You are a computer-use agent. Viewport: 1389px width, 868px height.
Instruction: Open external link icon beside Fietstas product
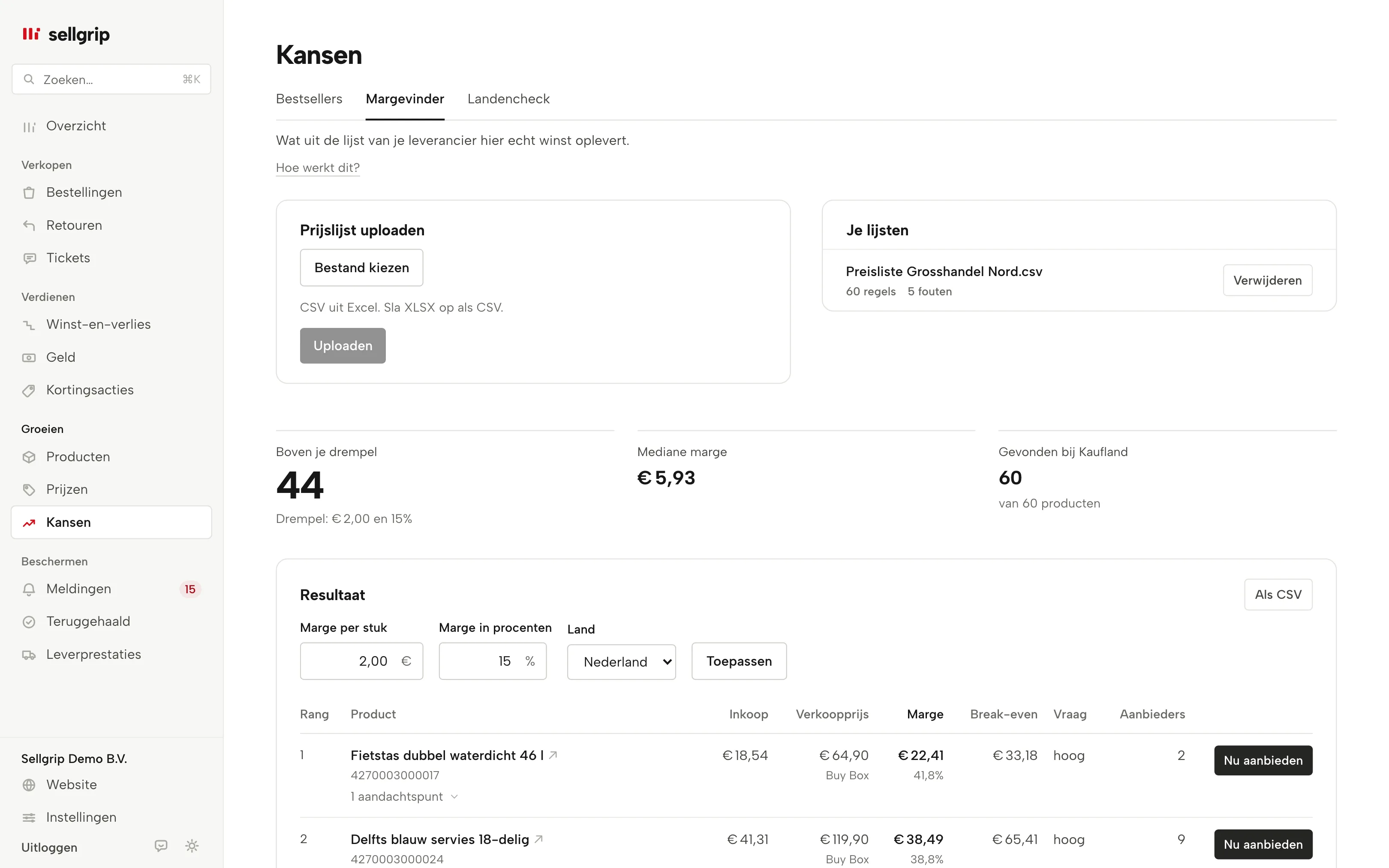click(553, 755)
